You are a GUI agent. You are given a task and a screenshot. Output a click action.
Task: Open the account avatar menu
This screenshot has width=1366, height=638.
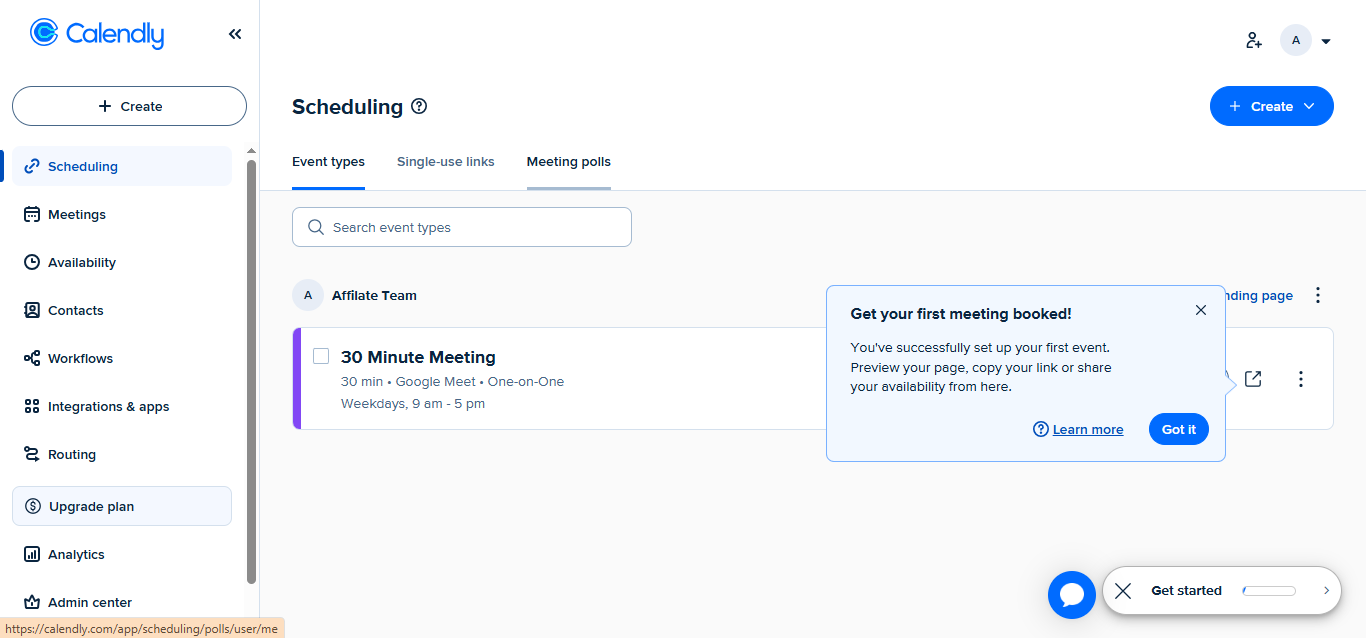click(1296, 40)
